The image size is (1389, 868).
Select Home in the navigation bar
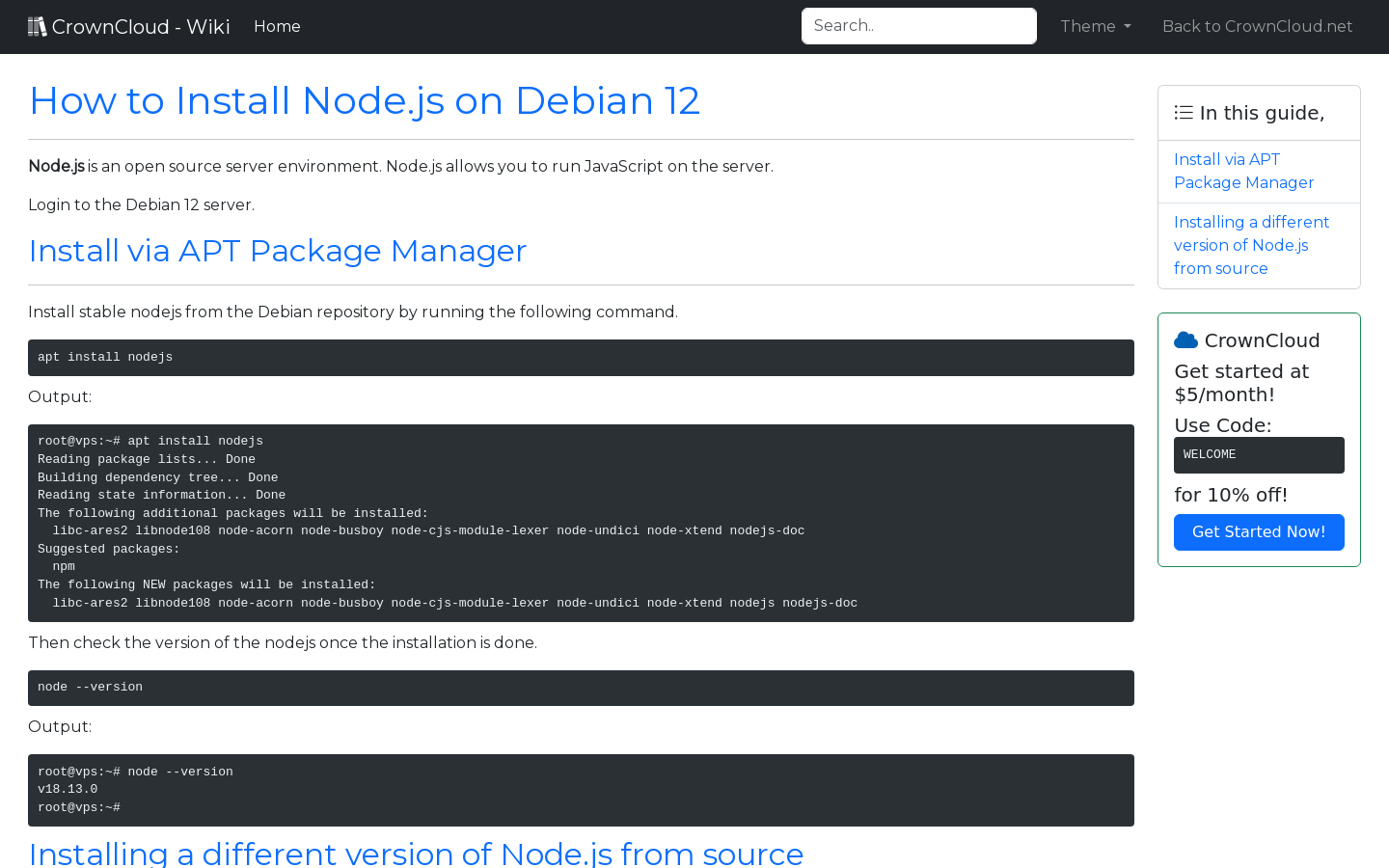pyautogui.click(x=277, y=26)
